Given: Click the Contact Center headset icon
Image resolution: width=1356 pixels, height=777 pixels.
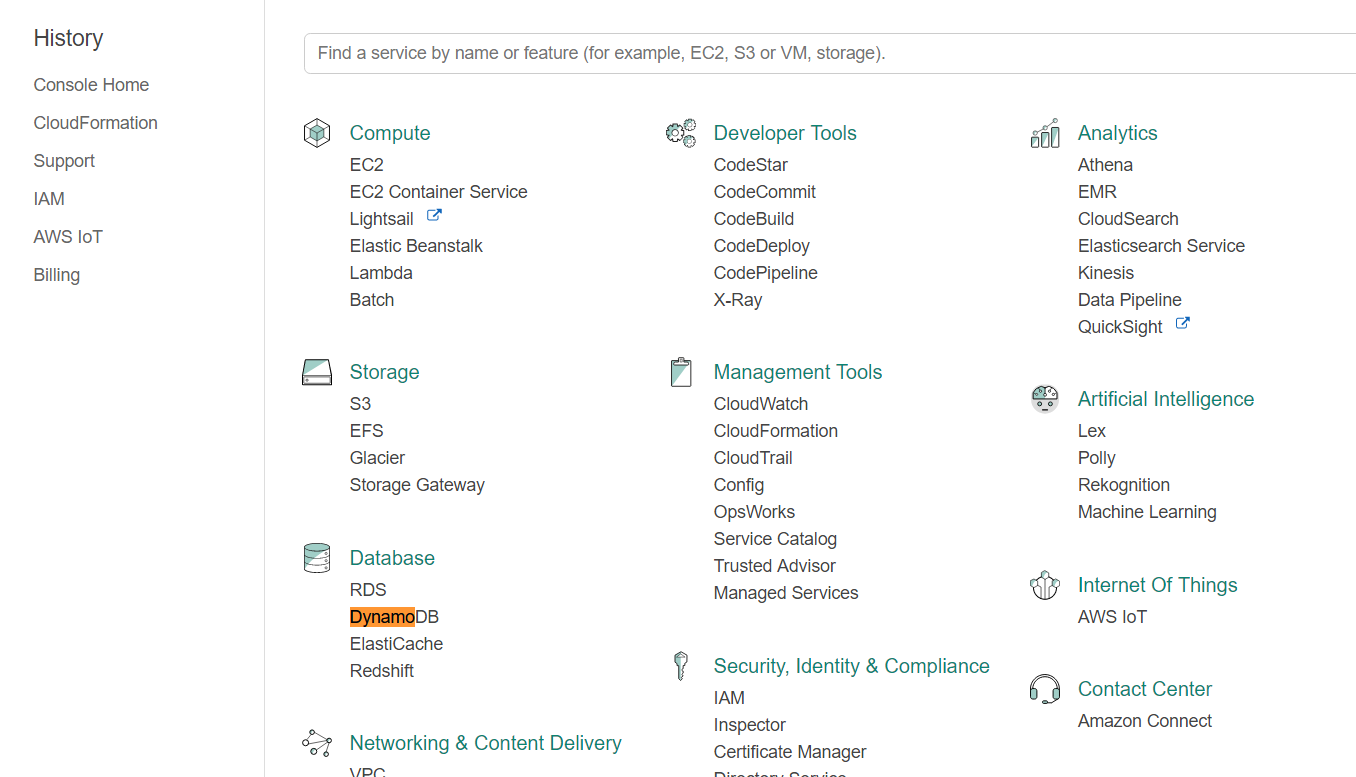Looking at the screenshot, I should coord(1045,689).
